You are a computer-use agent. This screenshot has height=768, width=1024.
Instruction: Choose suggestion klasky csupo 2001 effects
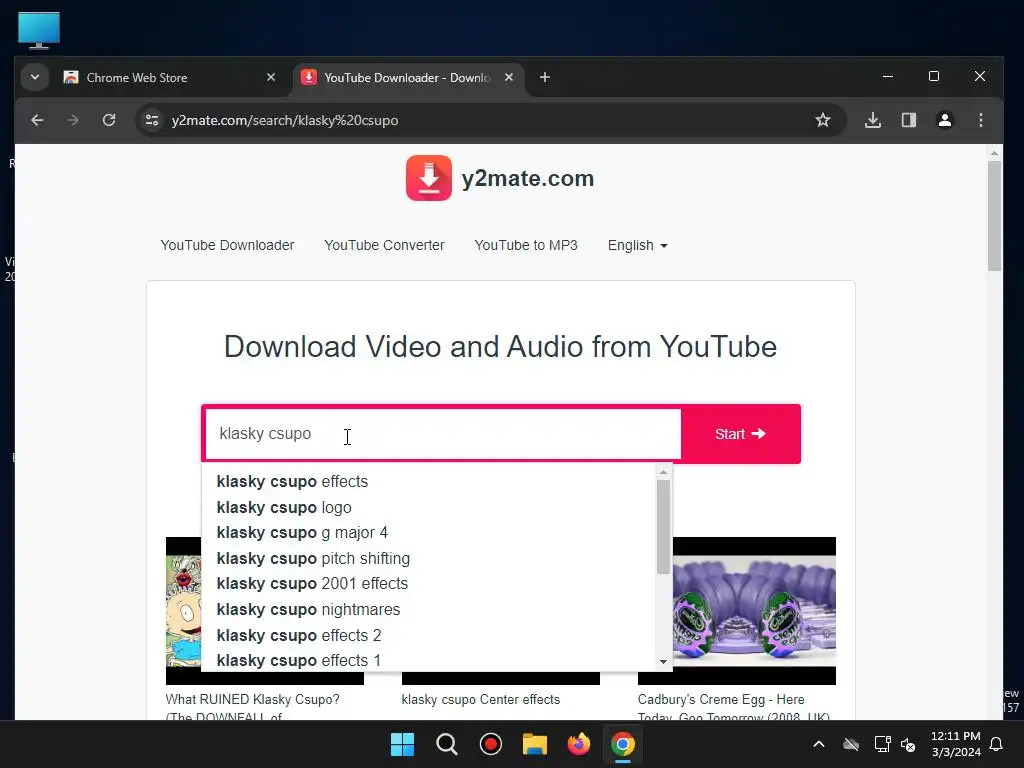[312, 584]
